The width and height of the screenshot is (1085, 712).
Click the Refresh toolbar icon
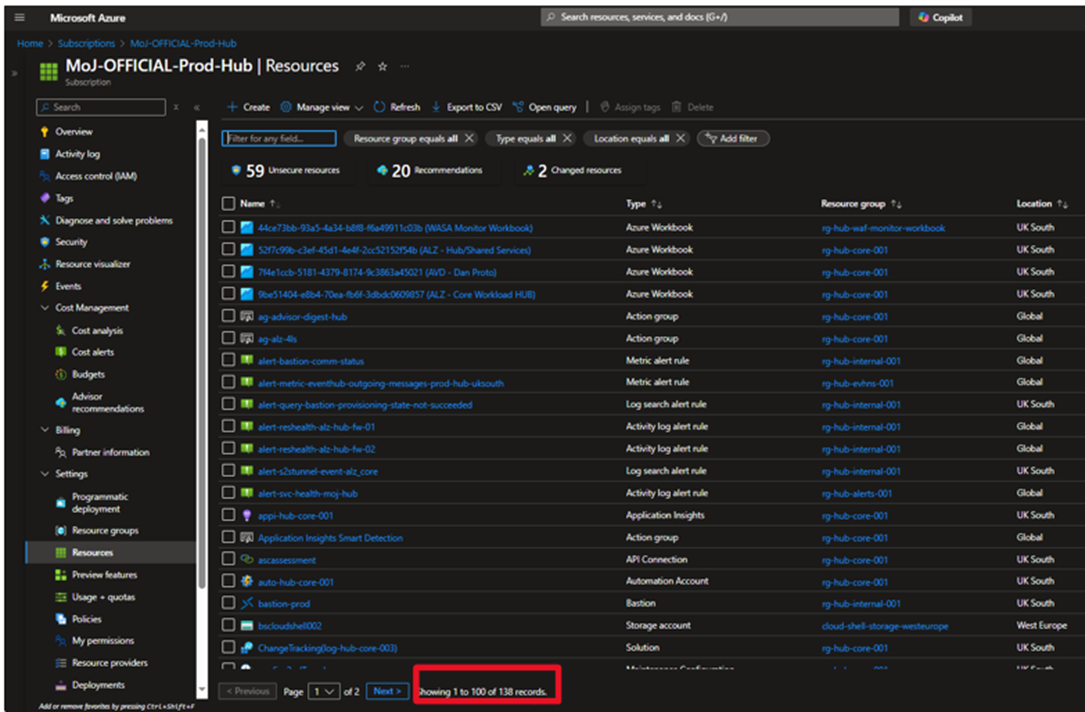(379, 107)
